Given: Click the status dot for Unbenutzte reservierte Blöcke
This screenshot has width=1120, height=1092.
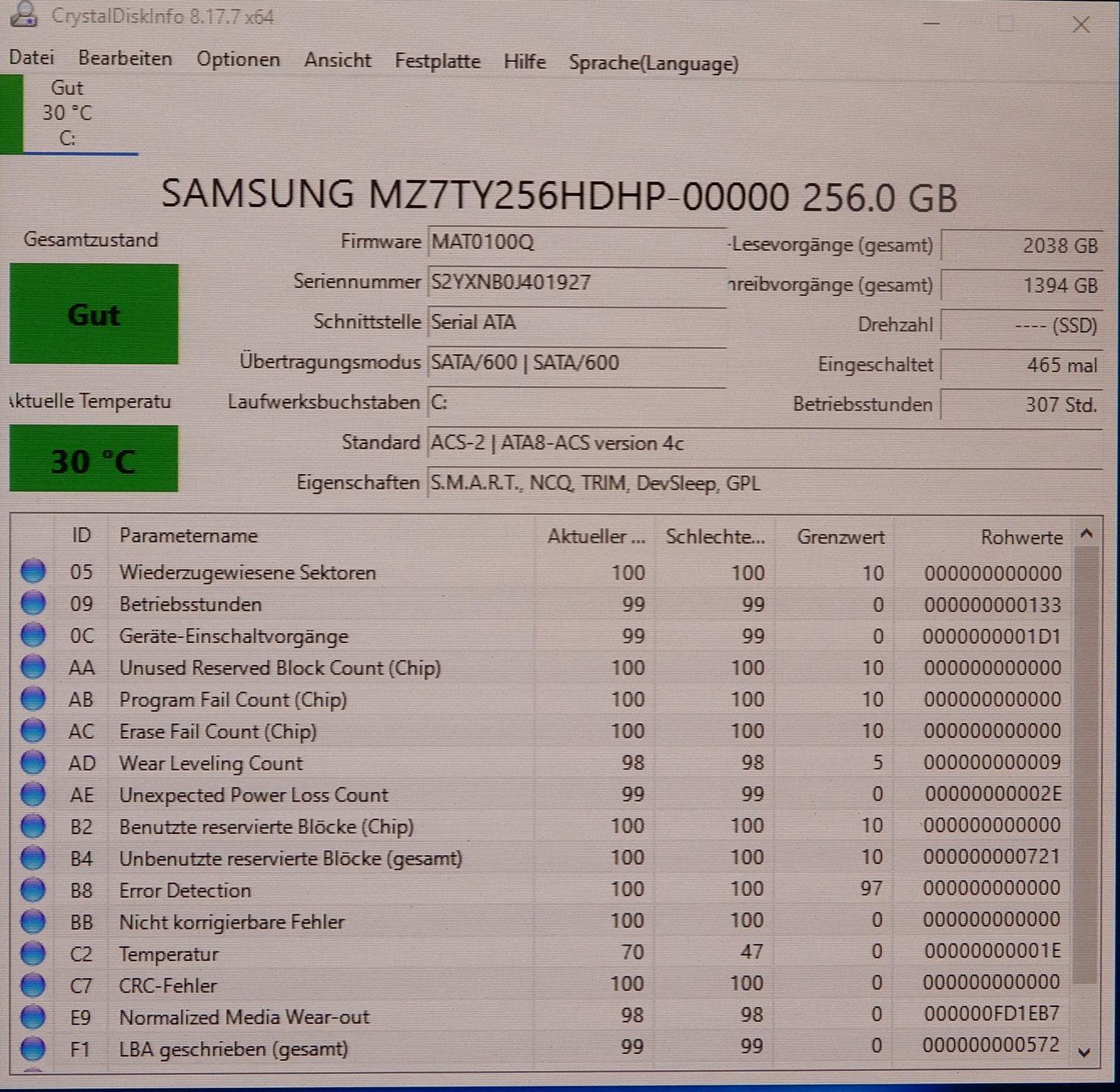Looking at the screenshot, I should (x=33, y=857).
